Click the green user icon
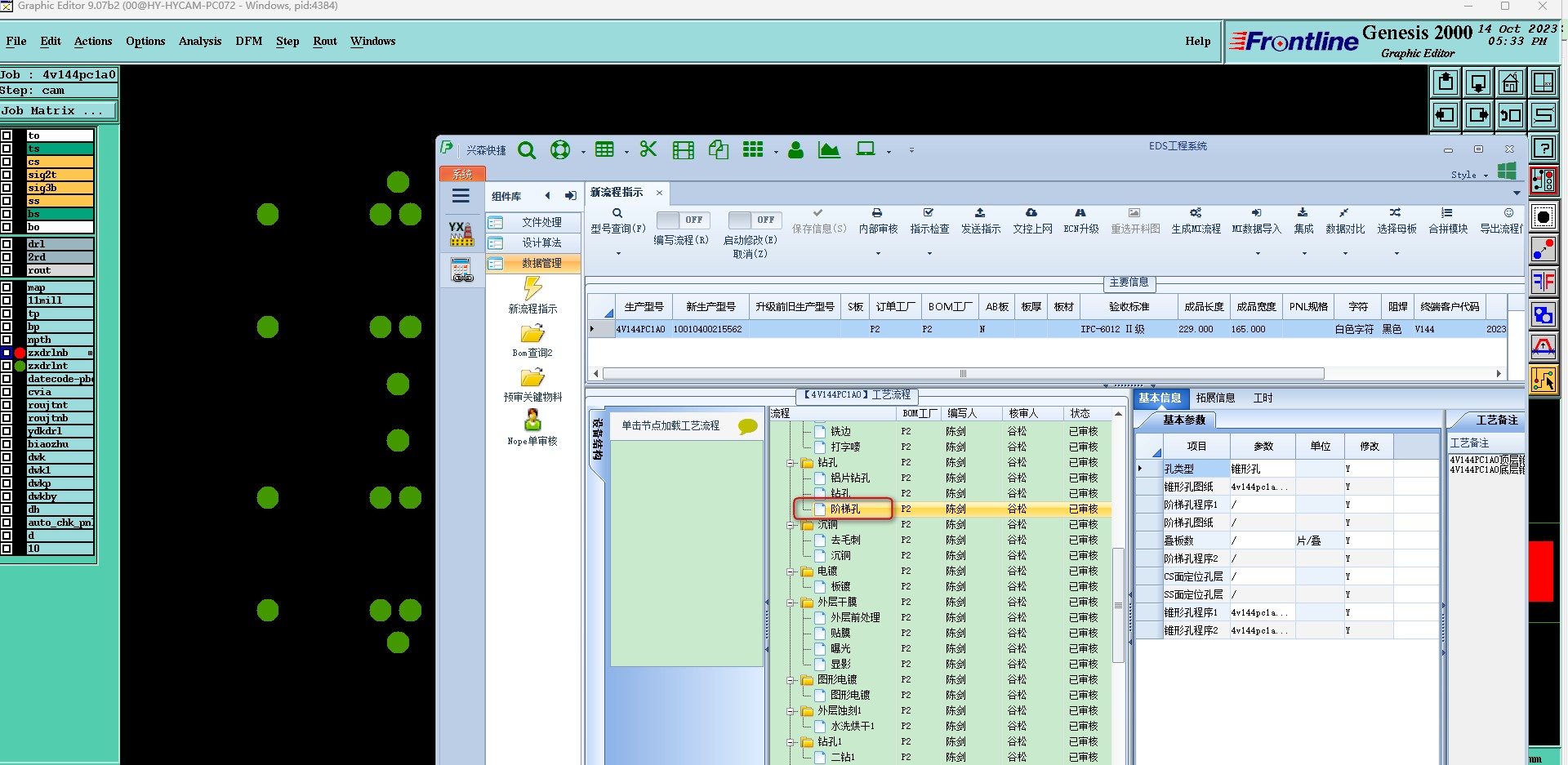The height and width of the screenshot is (765, 1568). tap(795, 150)
